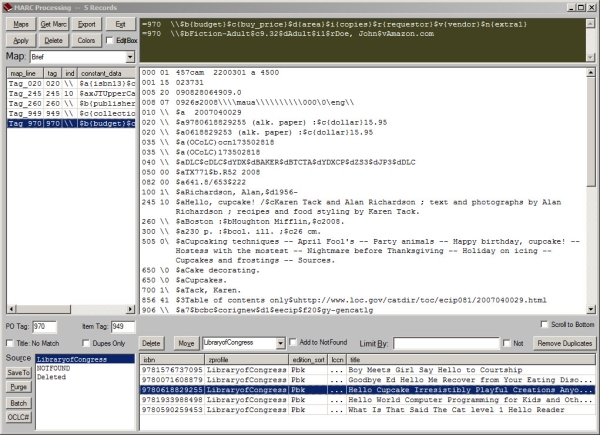
Task: Select the Tag_970 map row
Action: click(71, 123)
